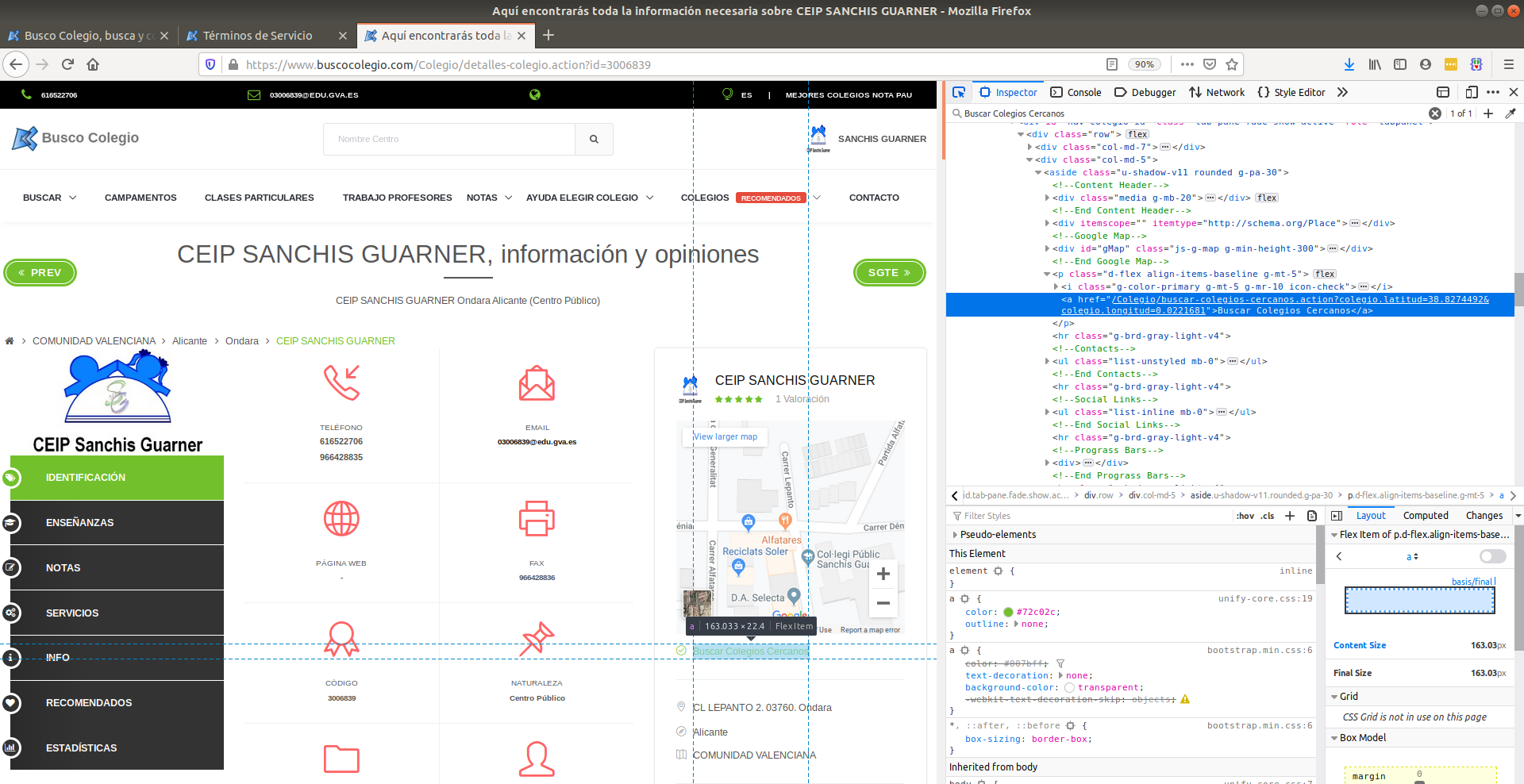The image size is (1524, 784).
Task: Zoom out on the Google map
Action: click(x=883, y=603)
